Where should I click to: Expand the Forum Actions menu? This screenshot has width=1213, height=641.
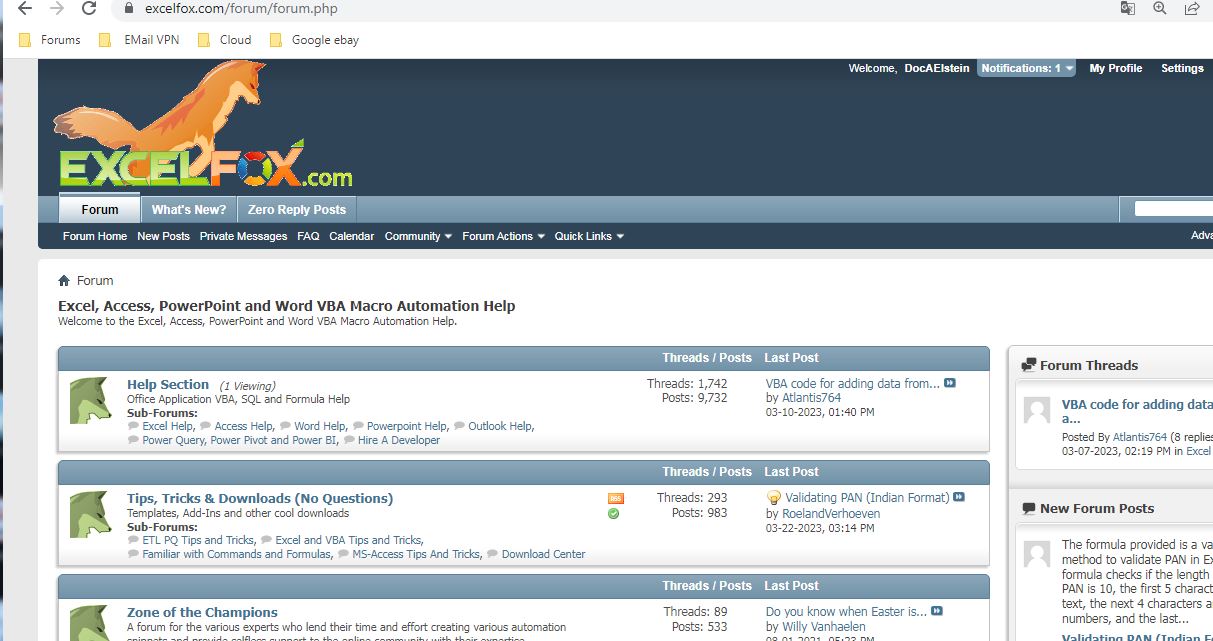point(503,236)
